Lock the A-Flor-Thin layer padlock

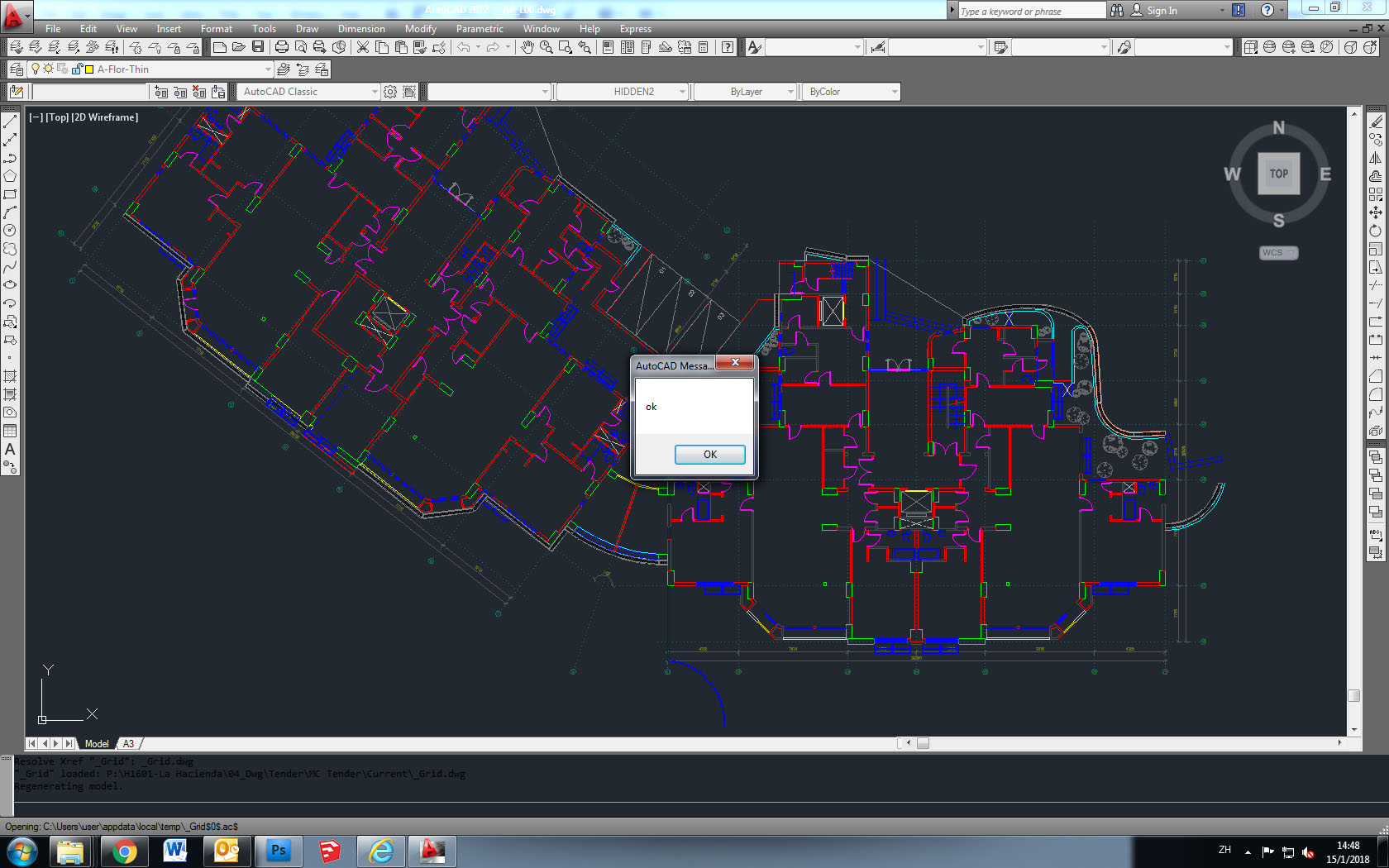point(76,69)
